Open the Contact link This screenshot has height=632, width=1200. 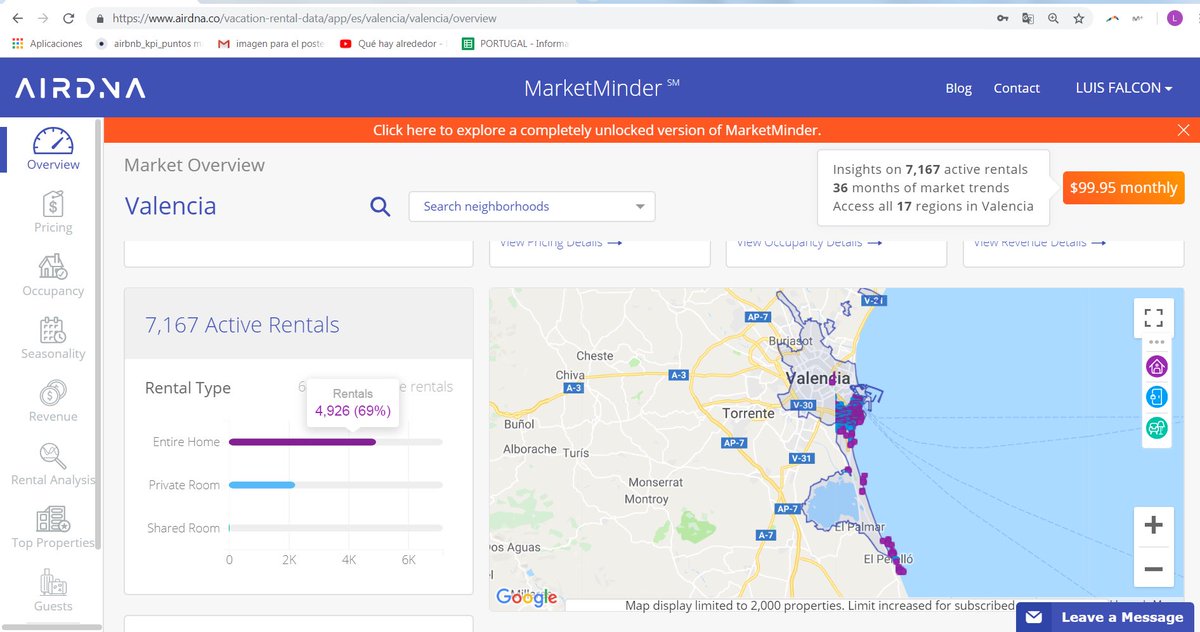pyautogui.click(x=1016, y=88)
